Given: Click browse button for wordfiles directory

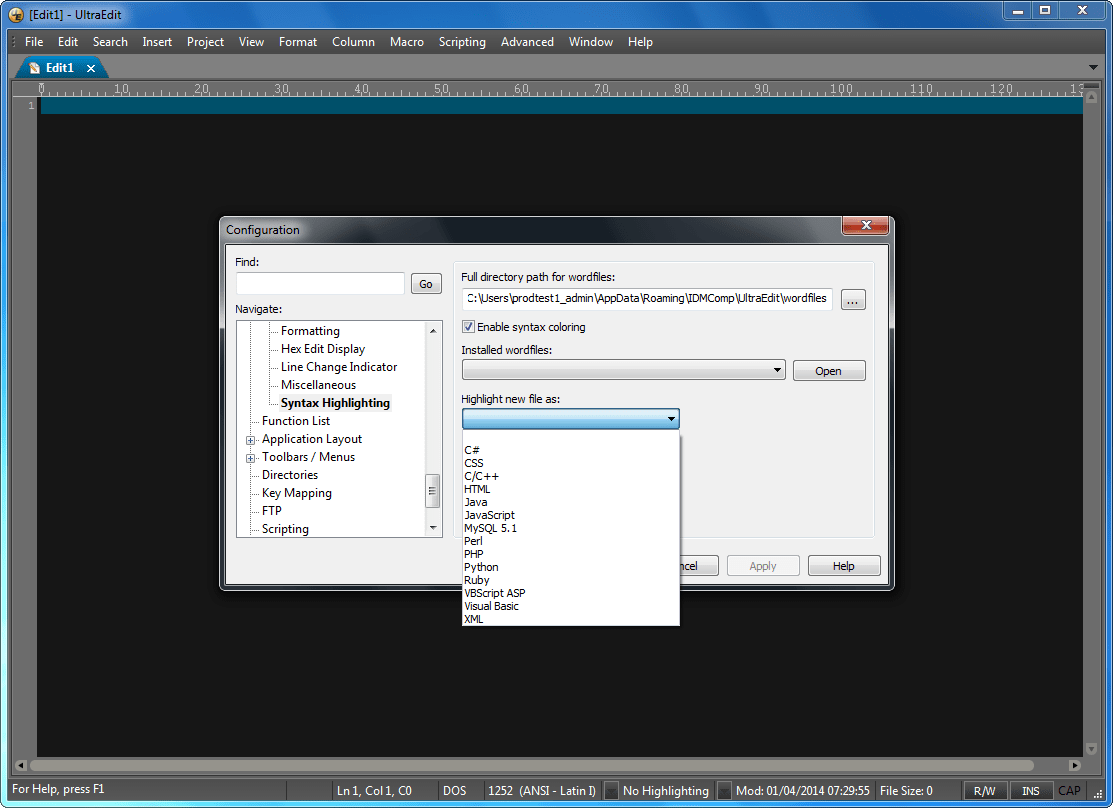Looking at the screenshot, I should [x=853, y=299].
